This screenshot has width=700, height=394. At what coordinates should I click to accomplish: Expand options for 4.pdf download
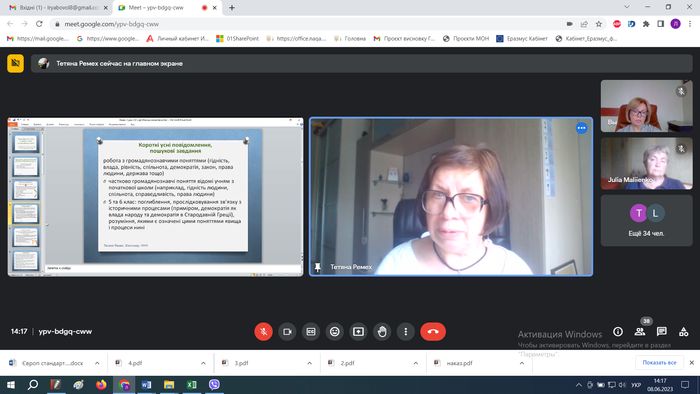pos(203,363)
